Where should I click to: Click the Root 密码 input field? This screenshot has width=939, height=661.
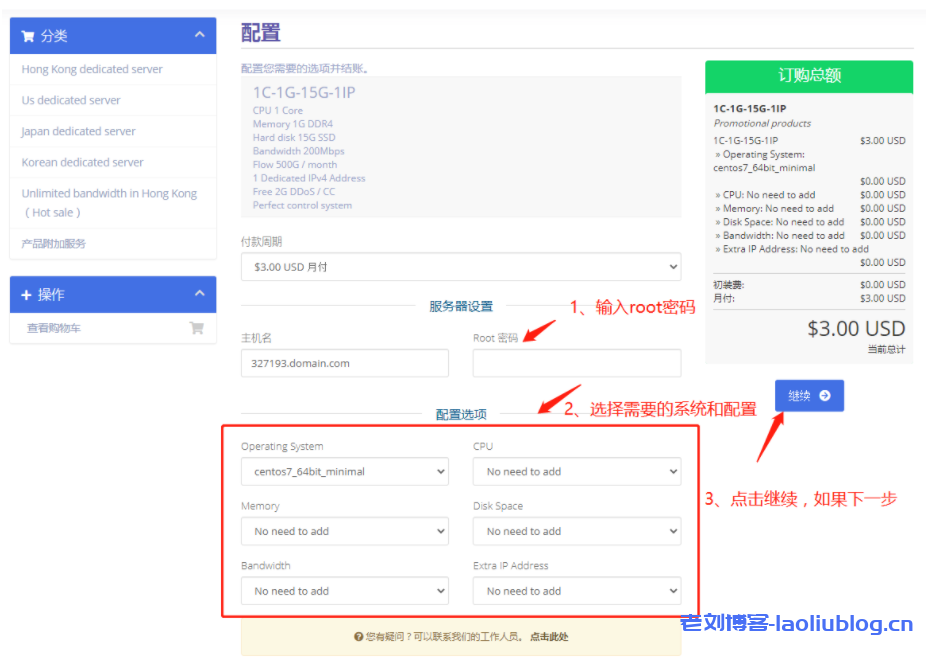pos(576,364)
